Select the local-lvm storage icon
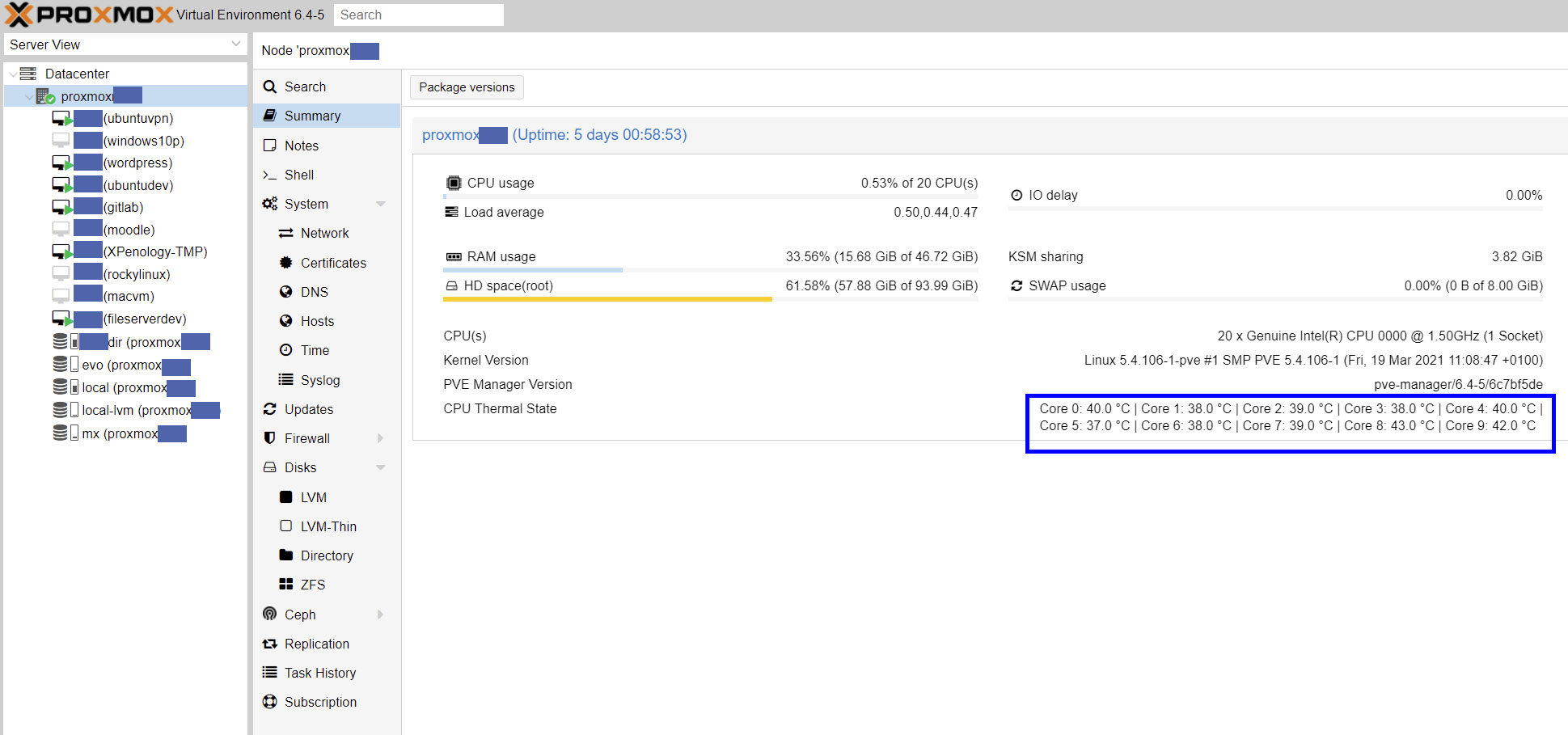Image resolution: width=1568 pixels, height=735 pixels. click(66, 410)
